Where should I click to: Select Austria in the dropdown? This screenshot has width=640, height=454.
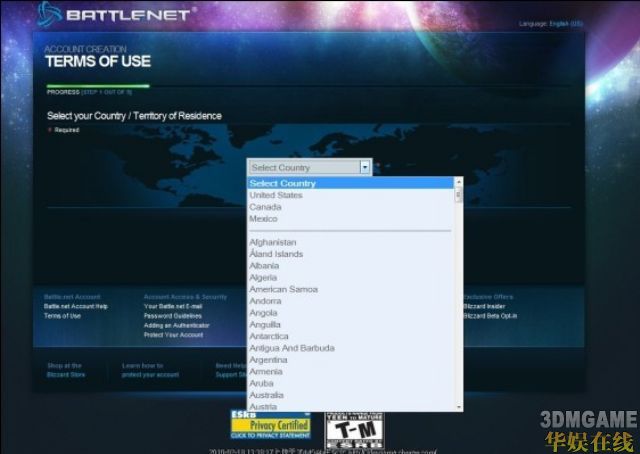[x=350, y=407]
